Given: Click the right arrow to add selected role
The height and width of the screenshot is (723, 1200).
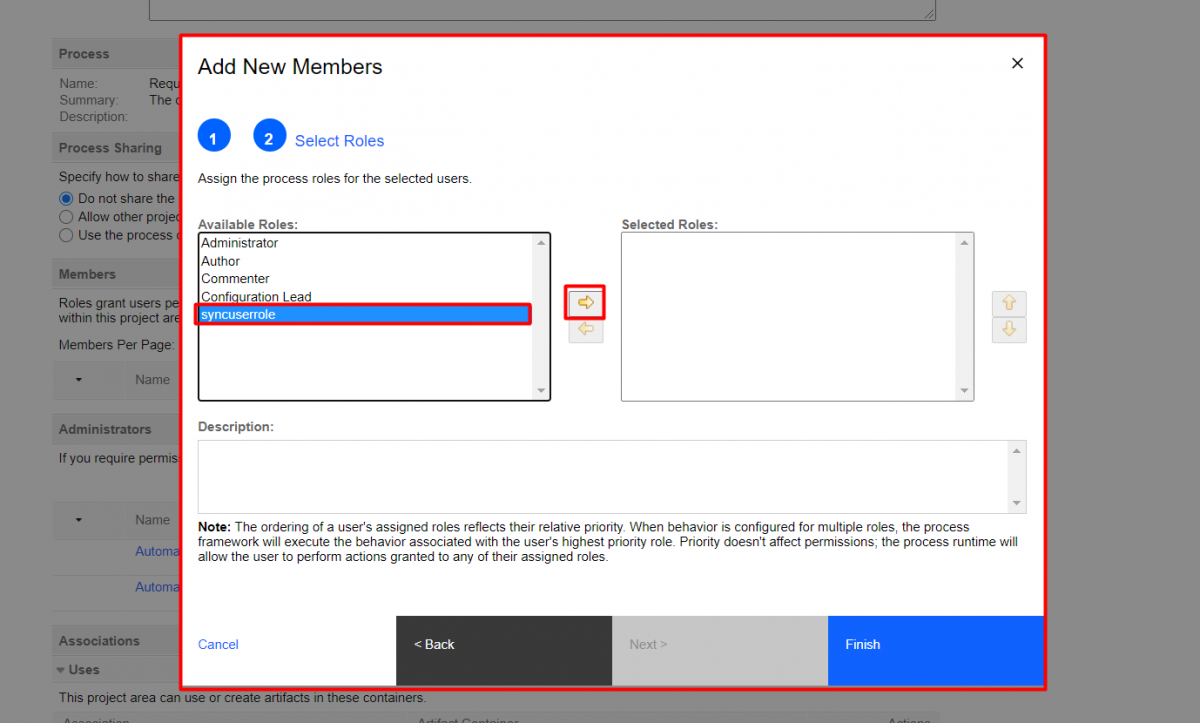Looking at the screenshot, I should coord(586,302).
